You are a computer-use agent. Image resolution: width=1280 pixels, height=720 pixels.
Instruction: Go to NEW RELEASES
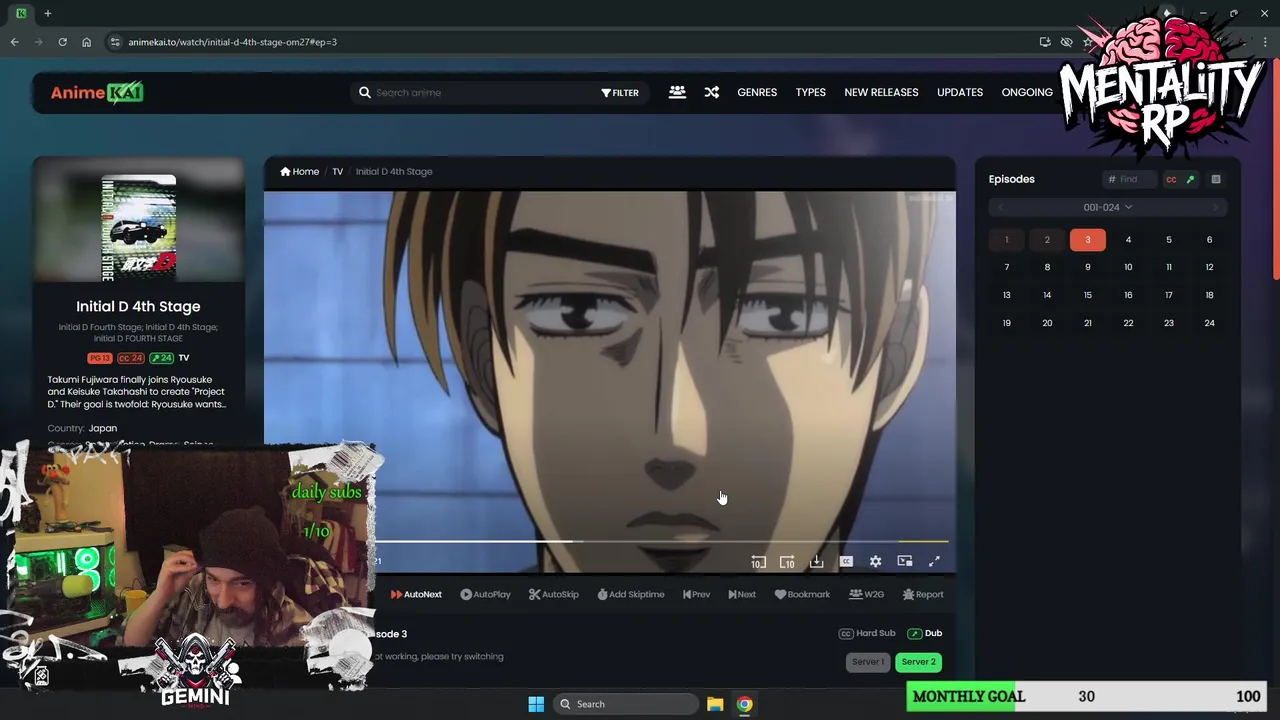[881, 92]
